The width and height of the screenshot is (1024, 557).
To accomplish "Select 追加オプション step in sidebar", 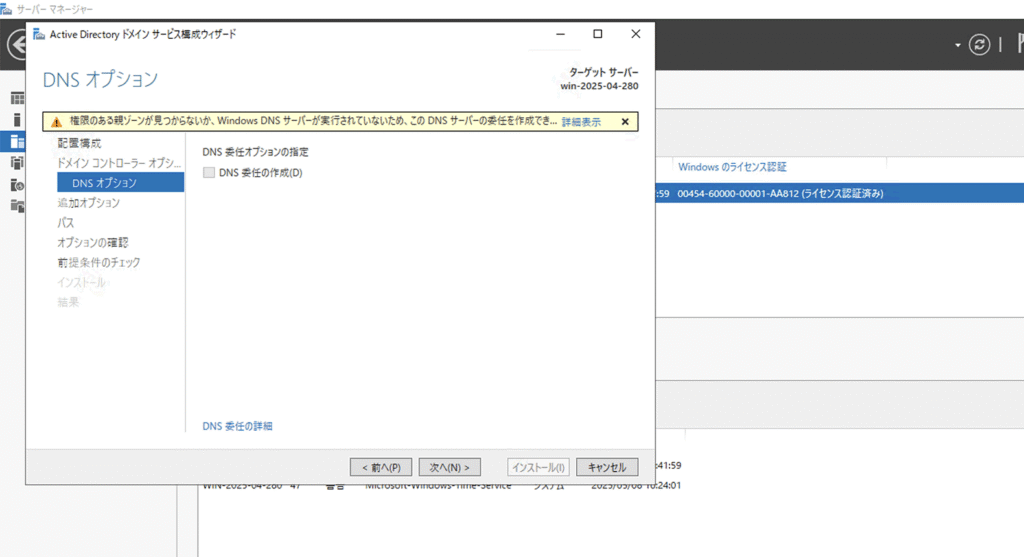I will 88,202.
